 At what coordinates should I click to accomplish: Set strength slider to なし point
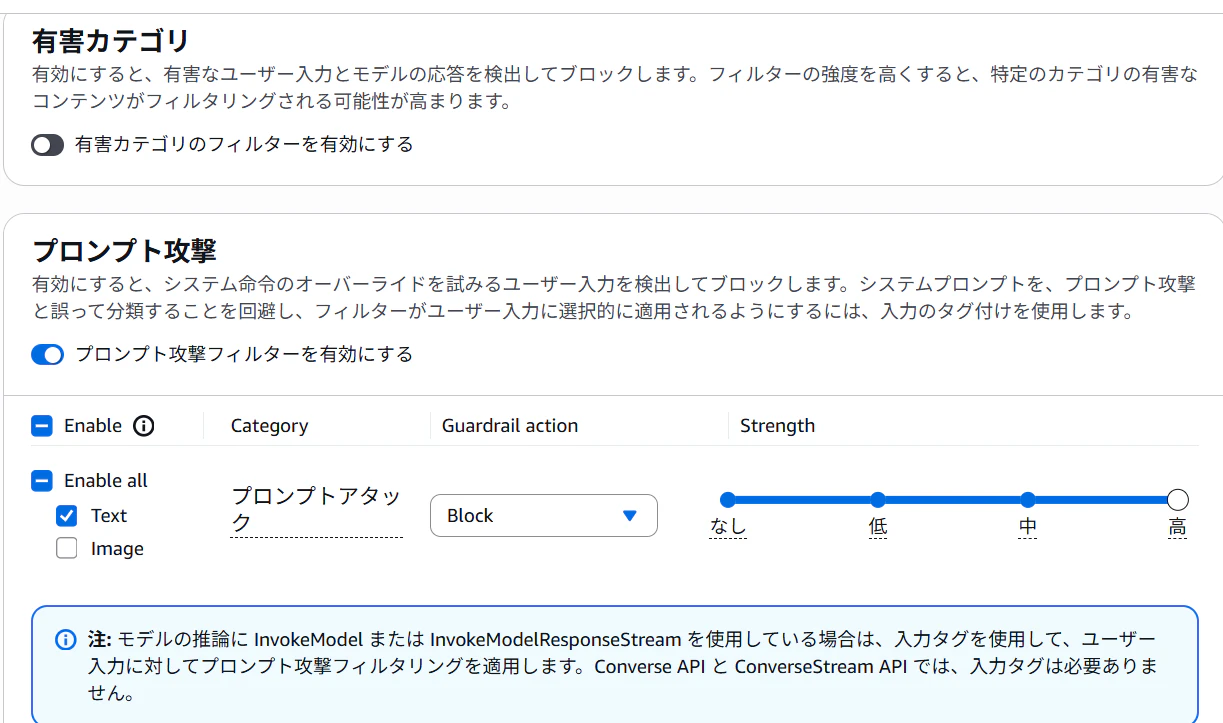click(x=728, y=500)
